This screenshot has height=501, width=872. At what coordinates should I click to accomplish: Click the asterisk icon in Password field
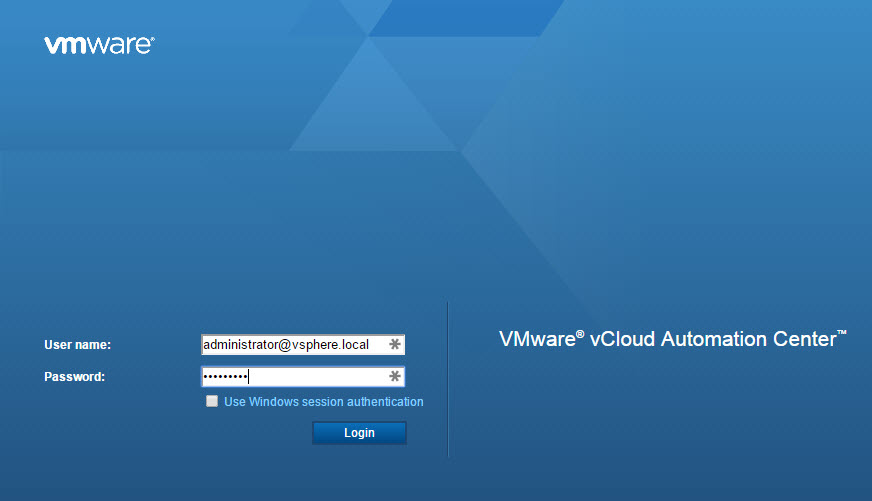[395, 377]
